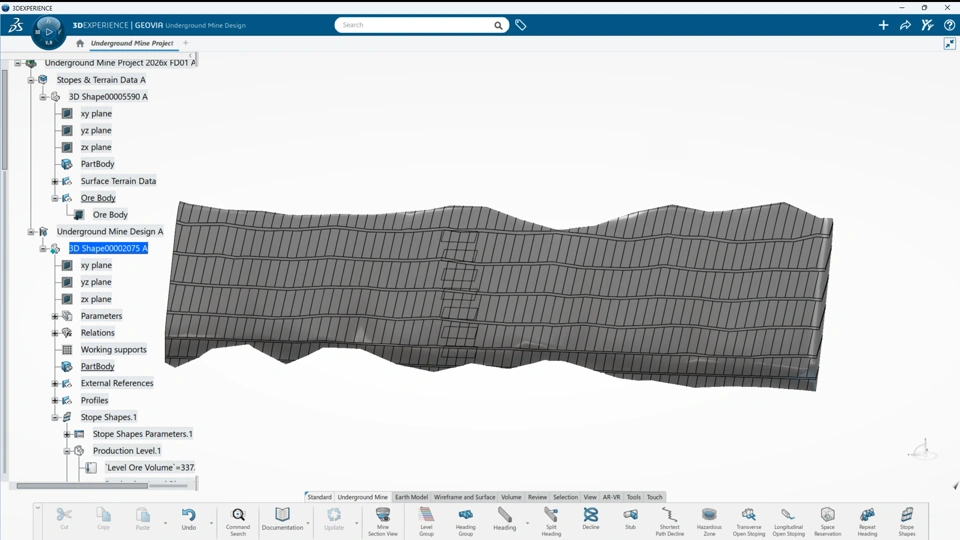Image resolution: width=960 pixels, height=540 pixels.
Task: Click in the Search input field
Action: point(415,25)
